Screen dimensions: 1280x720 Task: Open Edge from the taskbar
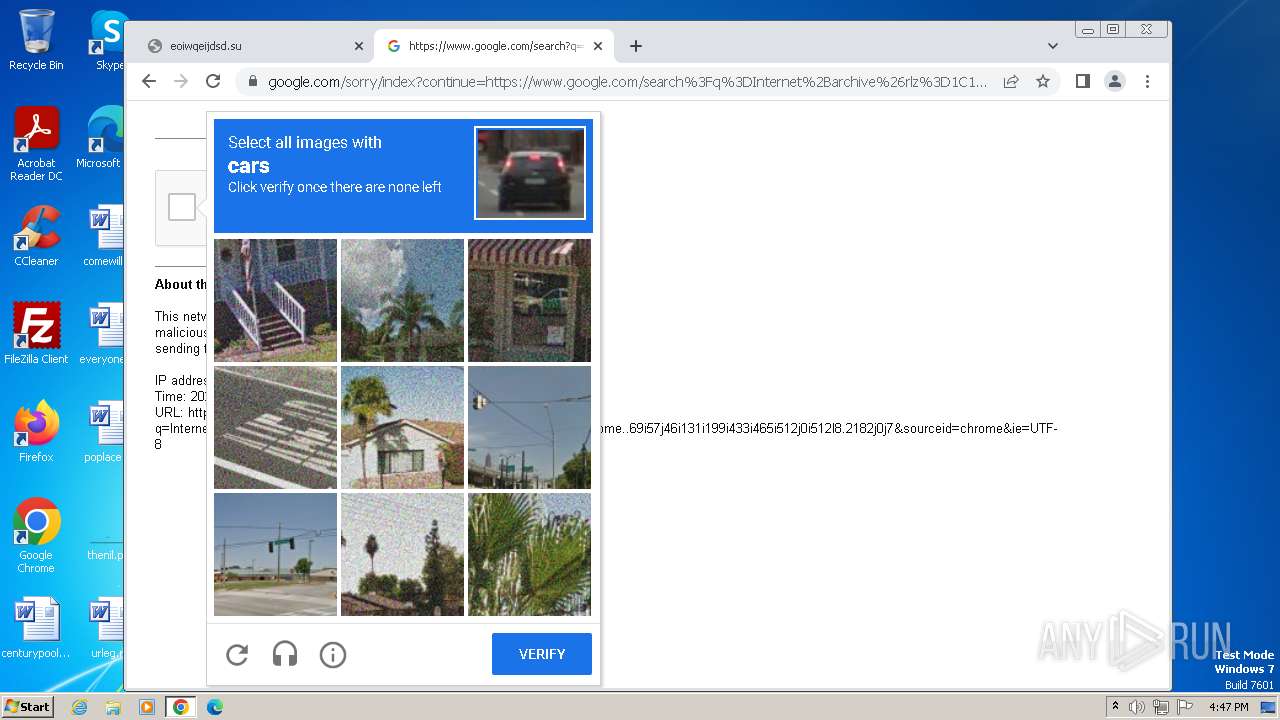pyautogui.click(x=214, y=707)
